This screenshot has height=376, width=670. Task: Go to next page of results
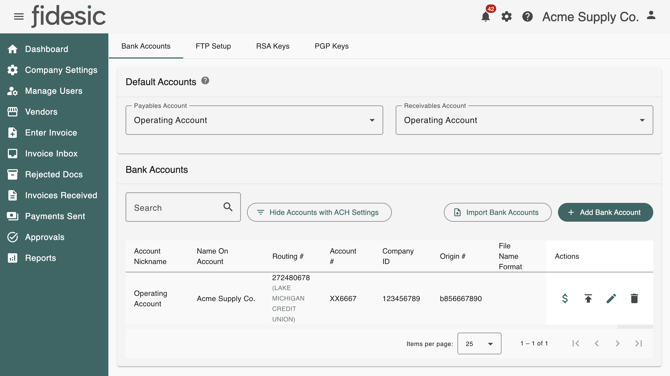tap(617, 344)
